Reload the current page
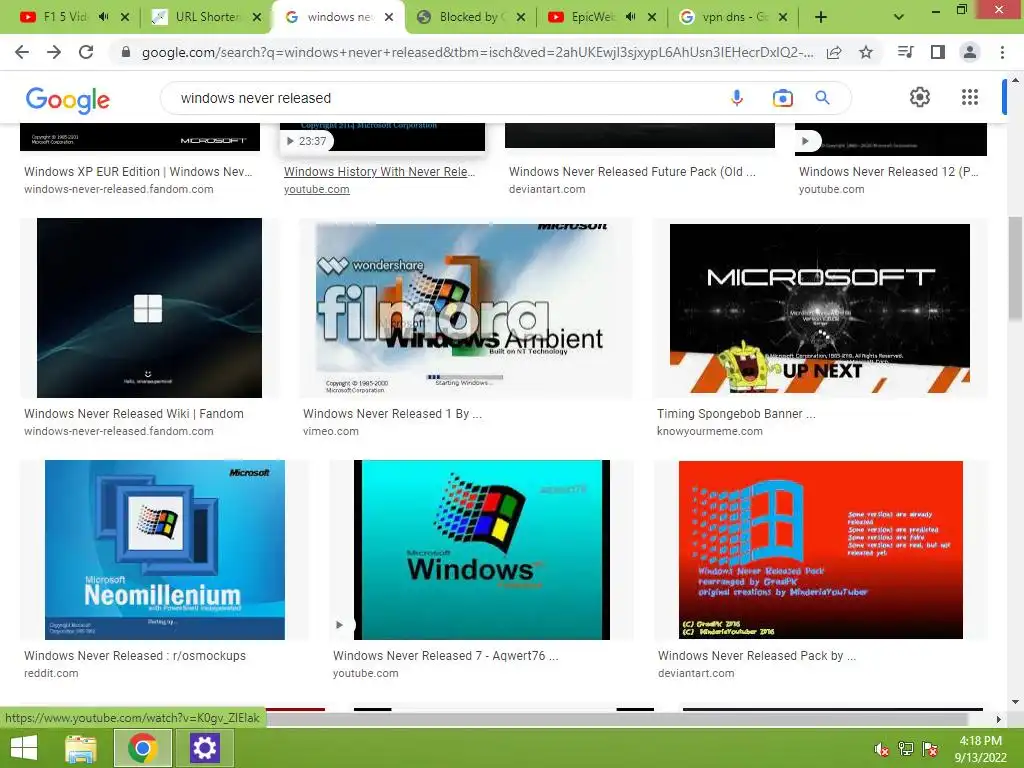1024x768 pixels. [x=86, y=52]
